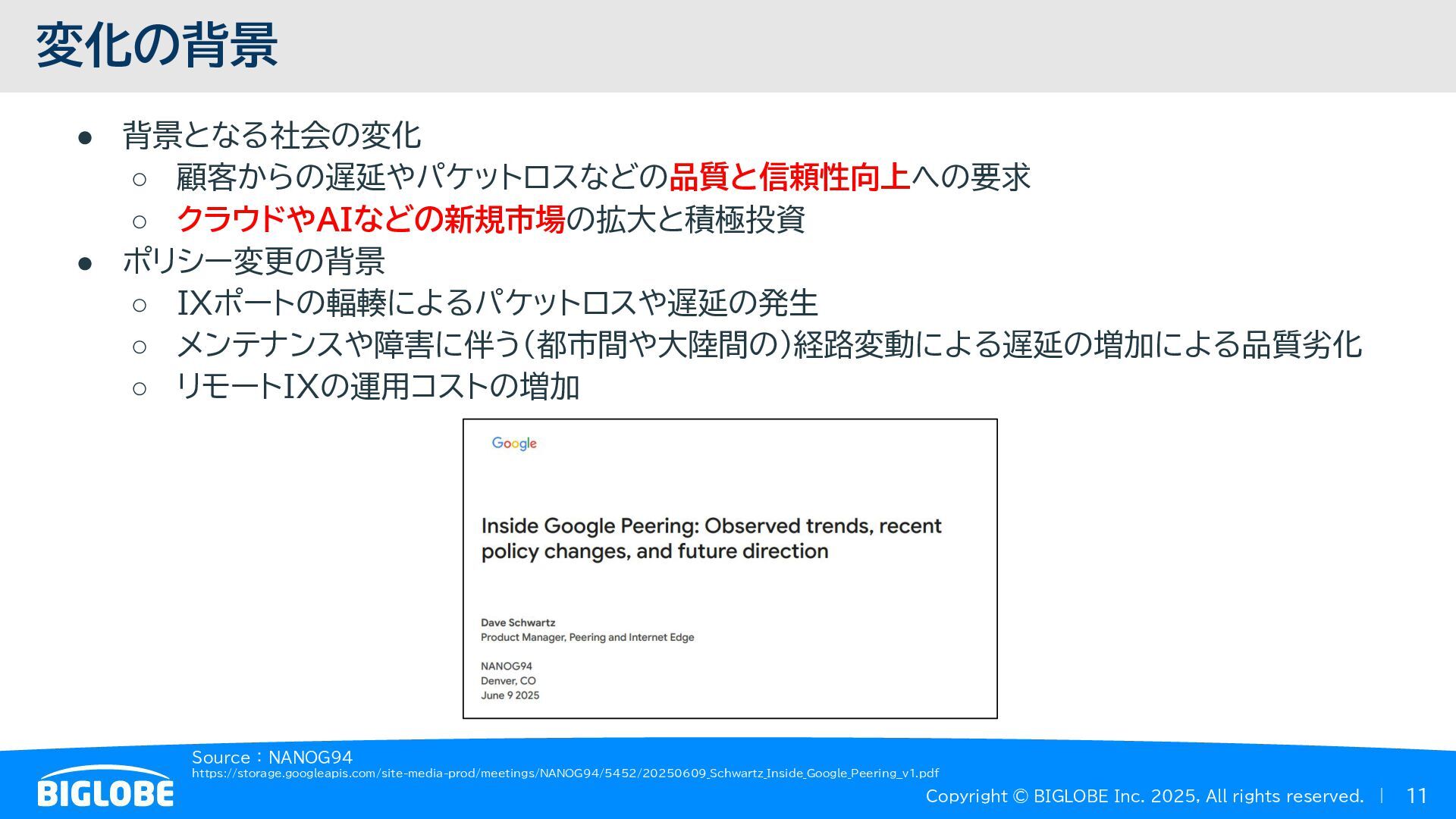This screenshot has height=819, width=1456.
Task: Click the line starting メンテナンスや障害に伴う
Action: coord(769,345)
